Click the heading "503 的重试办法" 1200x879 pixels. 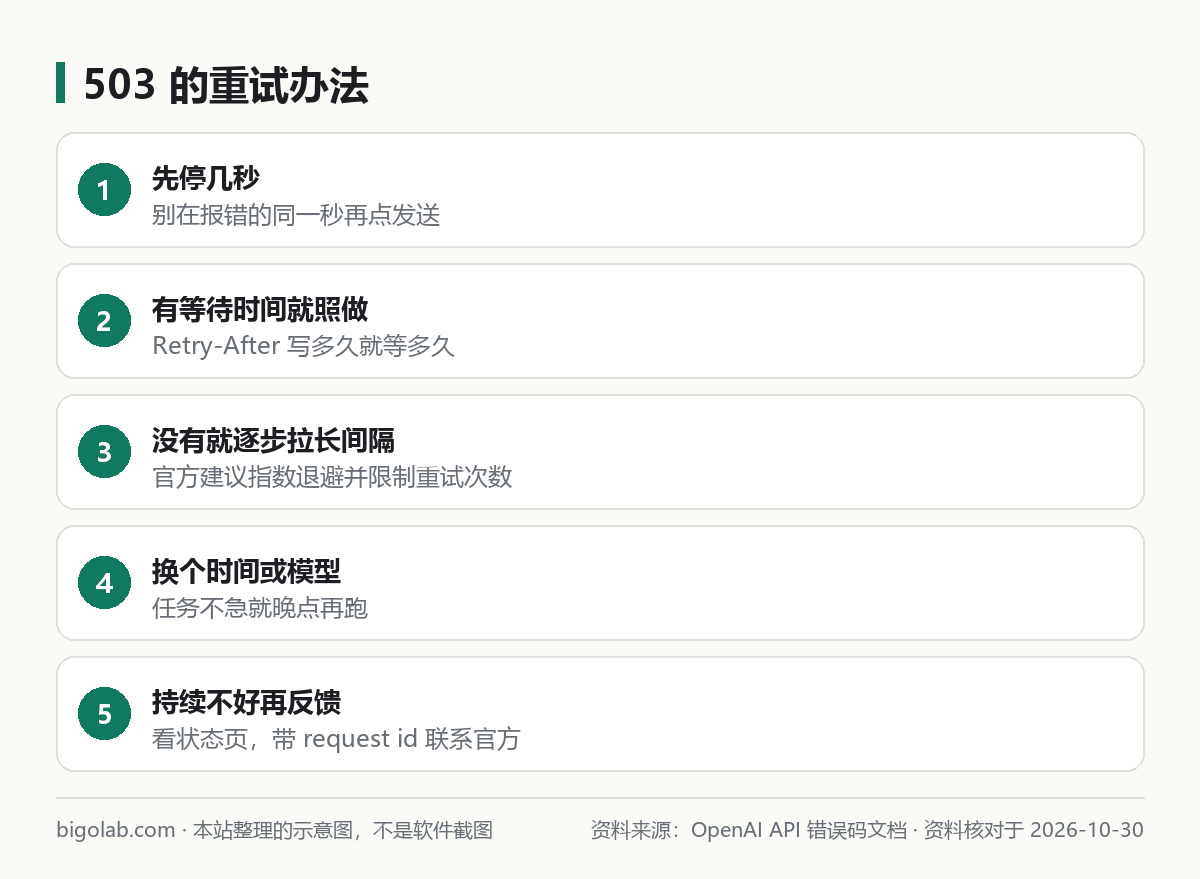pos(226,86)
